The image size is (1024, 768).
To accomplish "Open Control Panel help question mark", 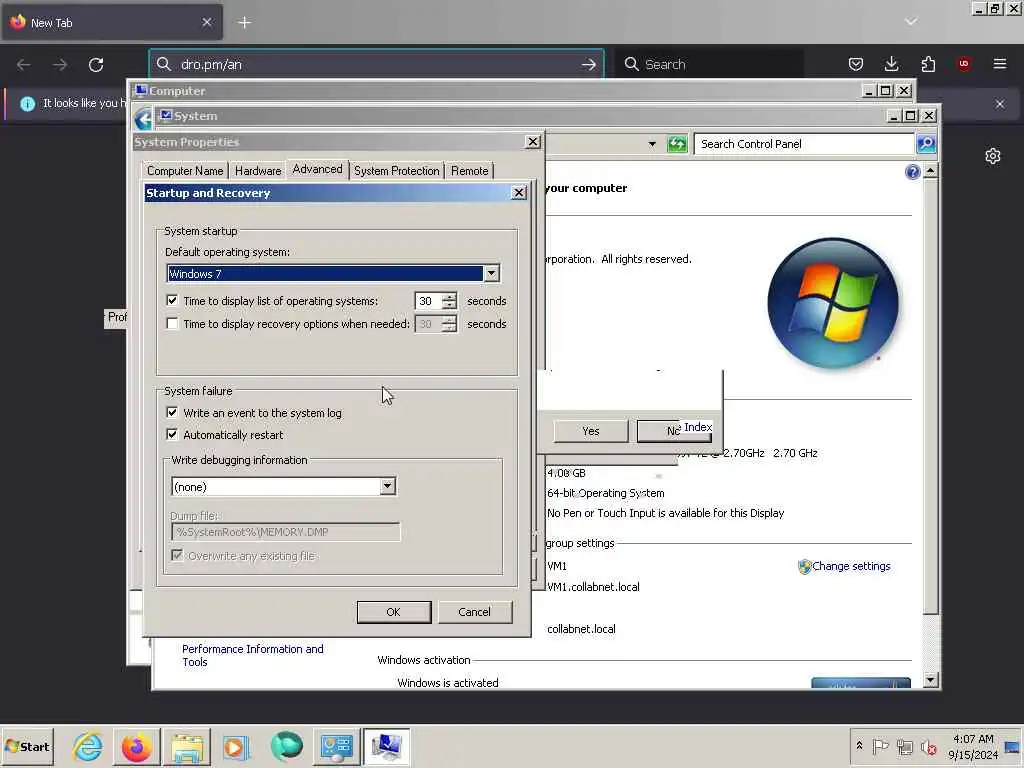I will click(x=912, y=172).
